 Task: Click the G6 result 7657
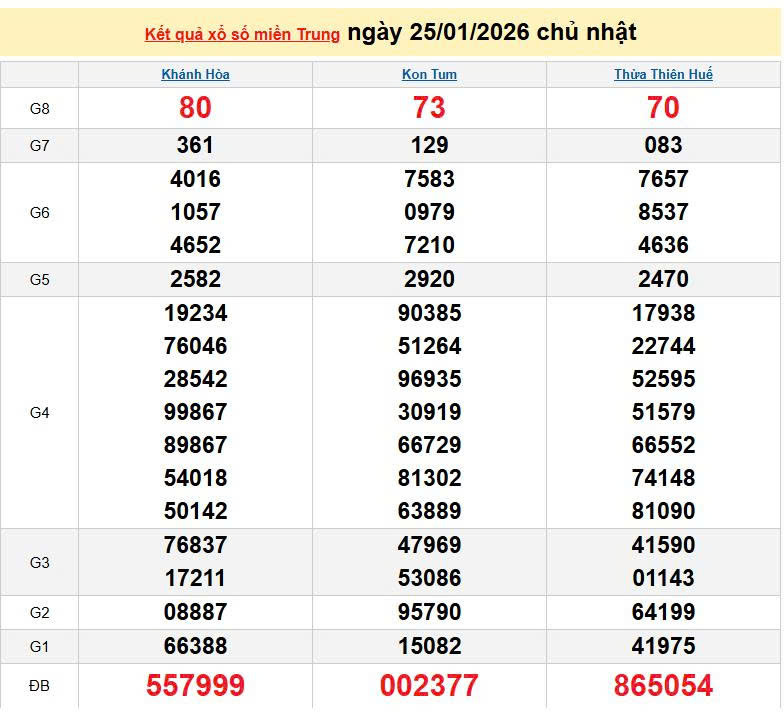tap(663, 179)
